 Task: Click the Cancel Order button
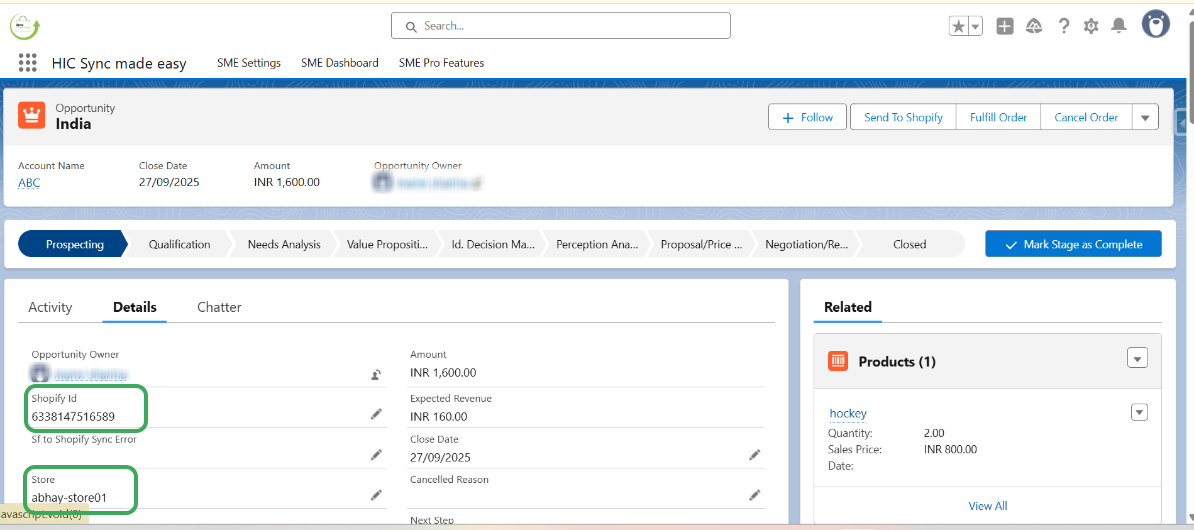(1086, 117)
